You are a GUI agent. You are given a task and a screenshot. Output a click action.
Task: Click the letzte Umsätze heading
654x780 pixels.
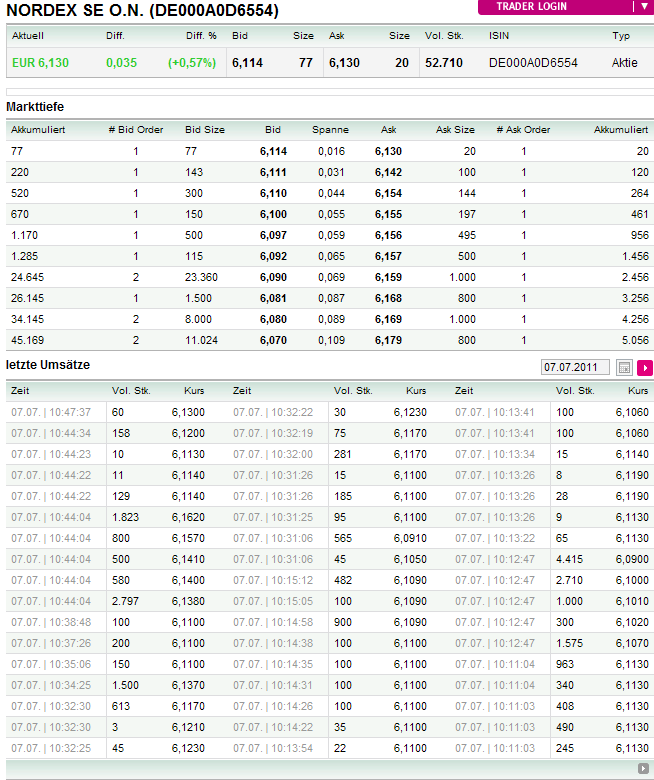click(x=48, y=365)
